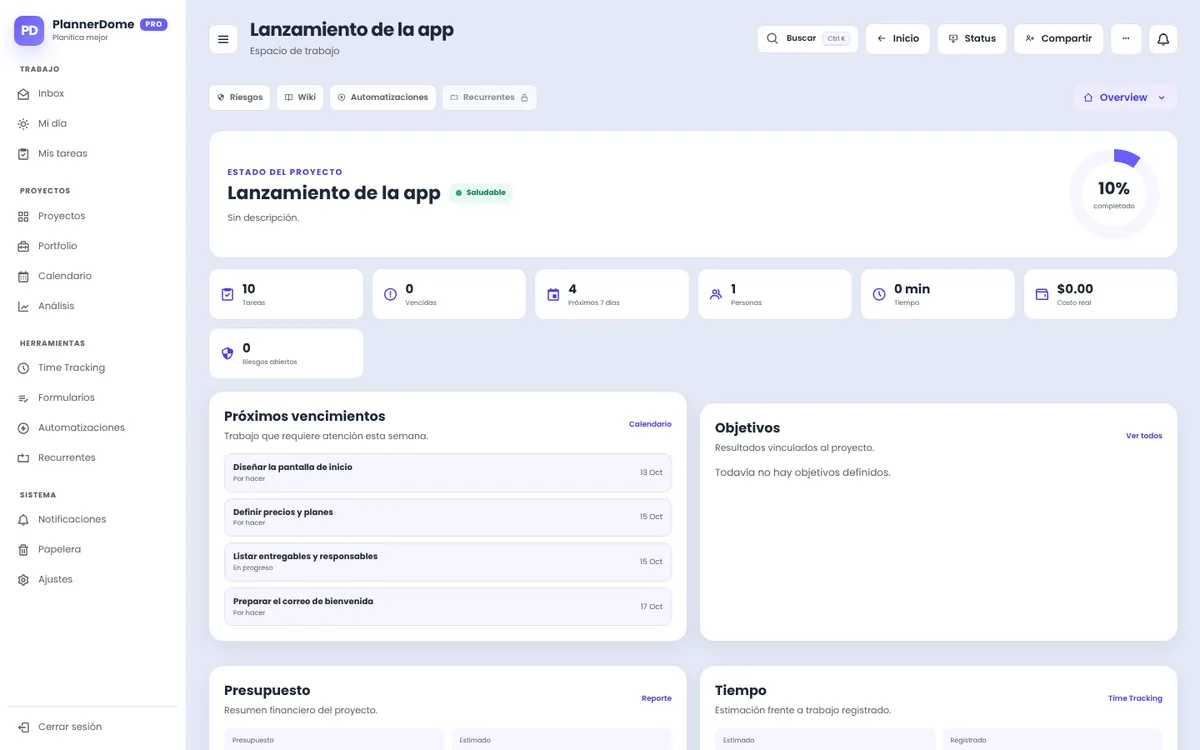Click the Tareas stat card checklist icon
Image resolution: width=1200 pixels, height=750 pixels.
point(227,294)
